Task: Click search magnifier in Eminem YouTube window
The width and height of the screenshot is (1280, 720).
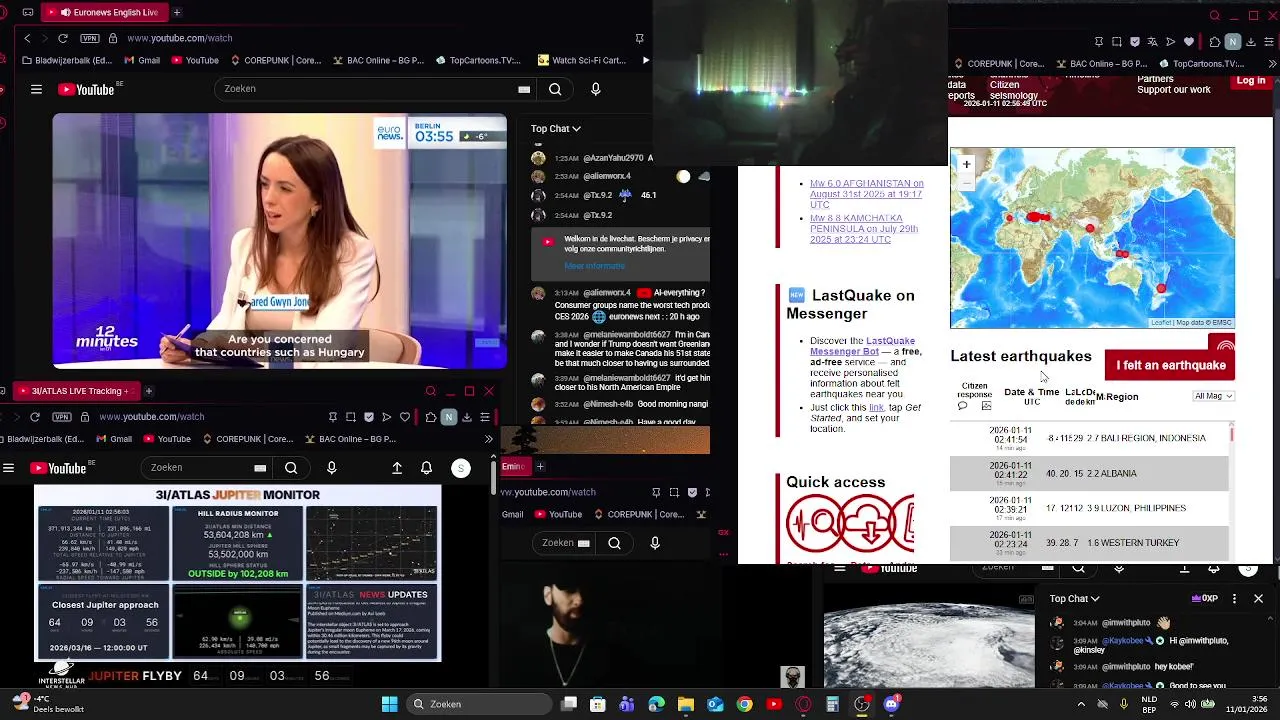Action: point(614,543)
